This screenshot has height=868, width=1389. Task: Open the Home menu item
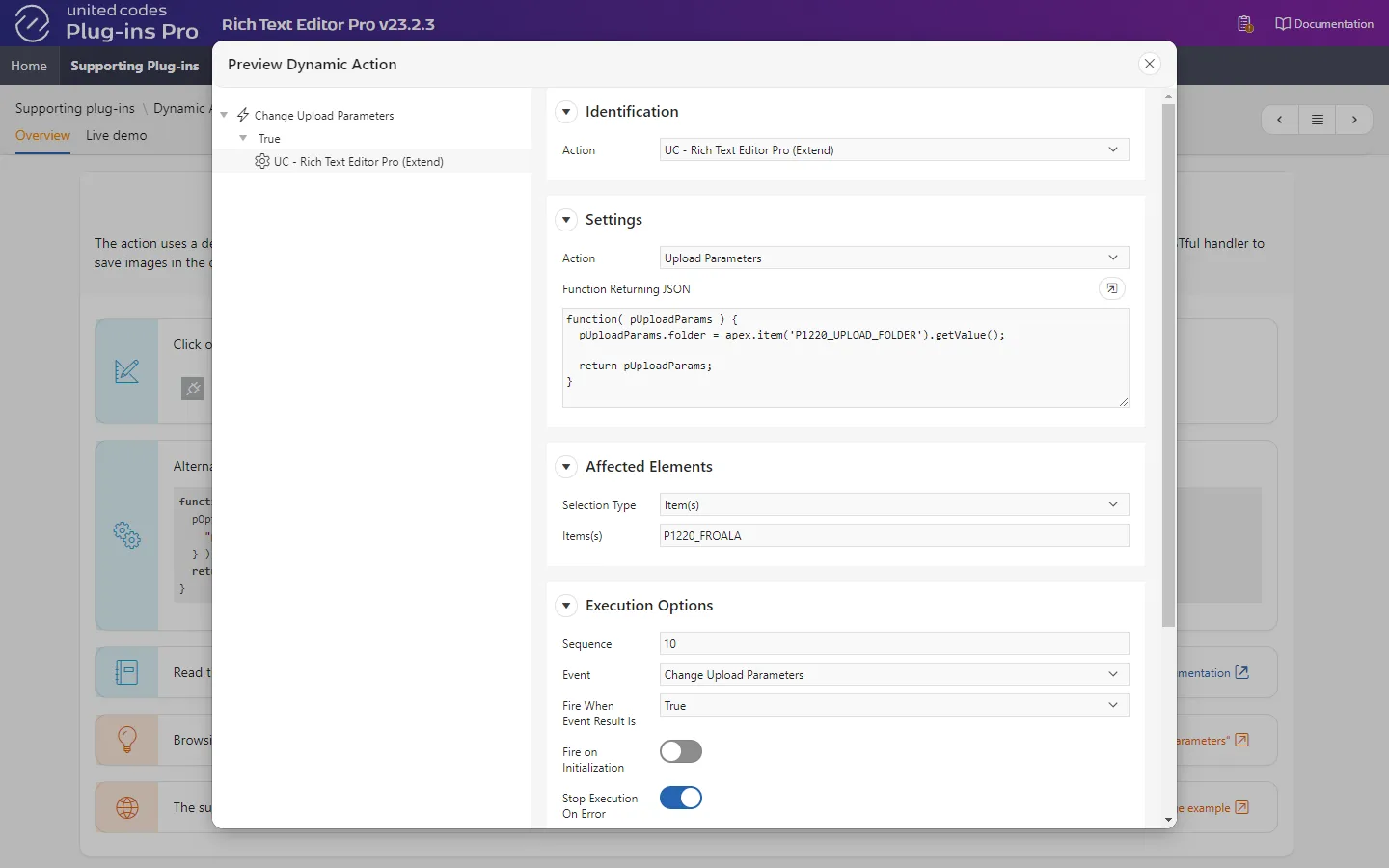click(29, 66)
